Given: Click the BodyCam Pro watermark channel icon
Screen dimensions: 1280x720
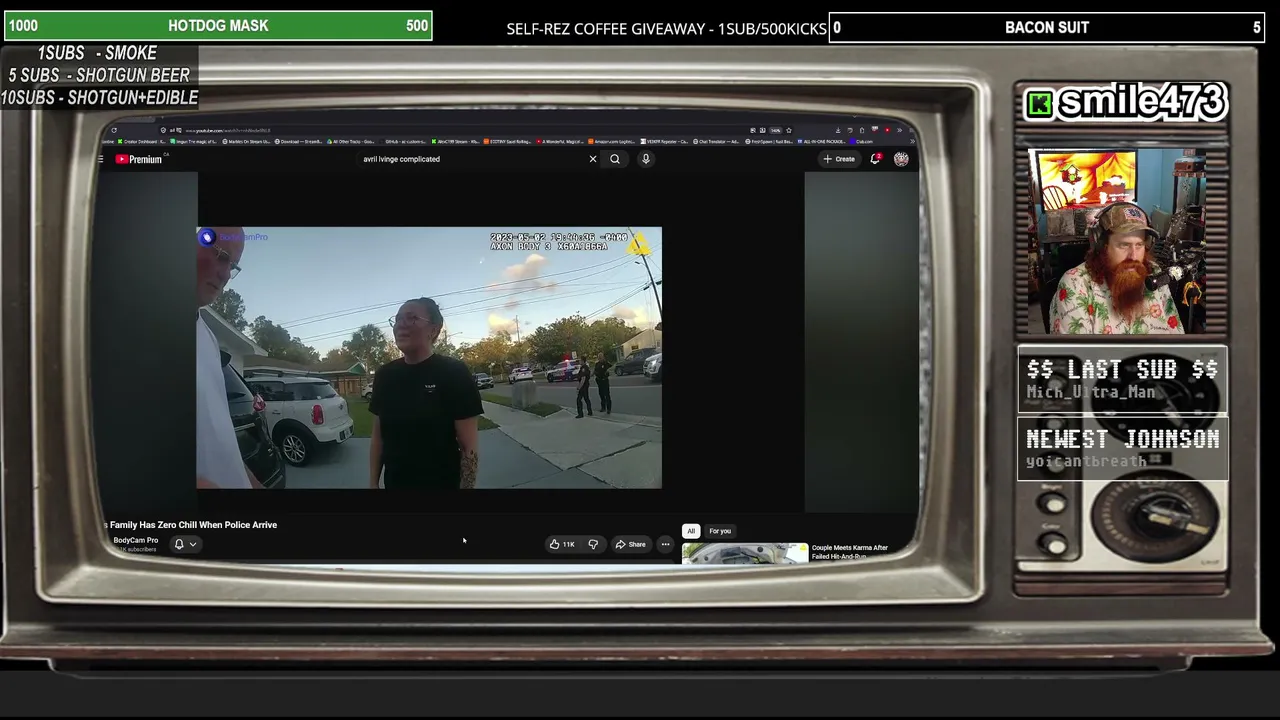Looking at the screenshot, I should pos(207,237).
